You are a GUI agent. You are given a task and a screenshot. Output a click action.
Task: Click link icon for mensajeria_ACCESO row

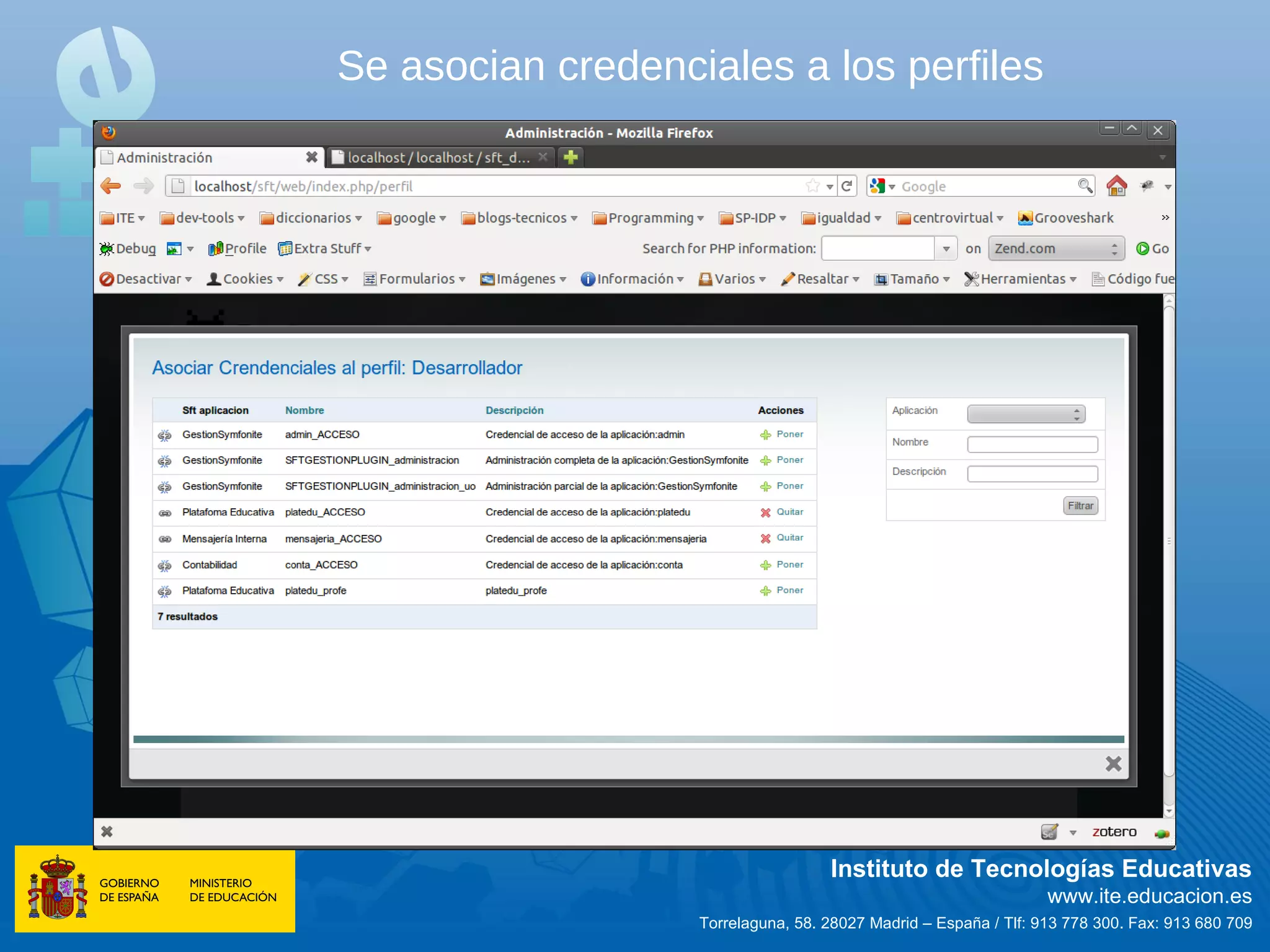(164, 539)
